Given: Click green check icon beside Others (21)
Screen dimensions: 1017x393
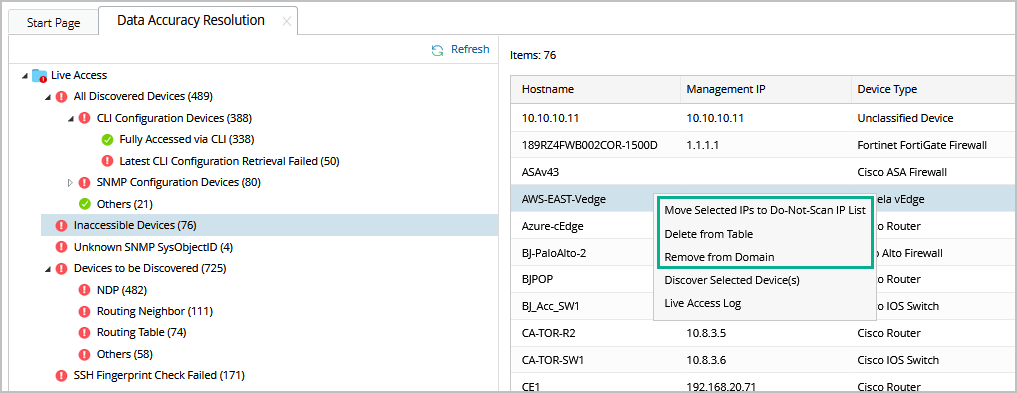Looking at the screenshot, I should tap(84, 204).
